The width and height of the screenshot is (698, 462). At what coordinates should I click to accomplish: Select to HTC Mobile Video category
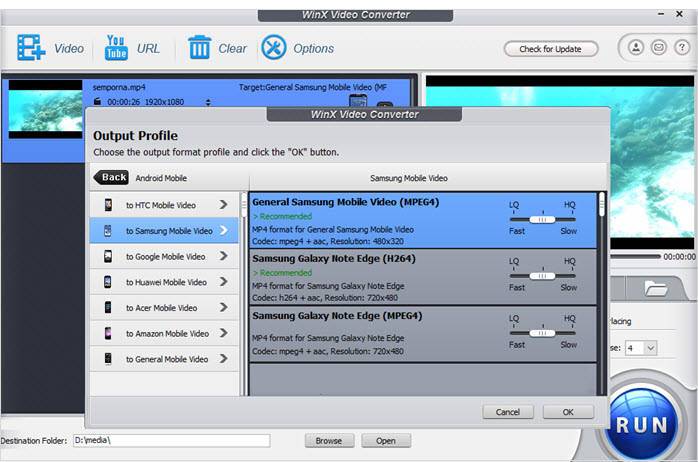164,205
